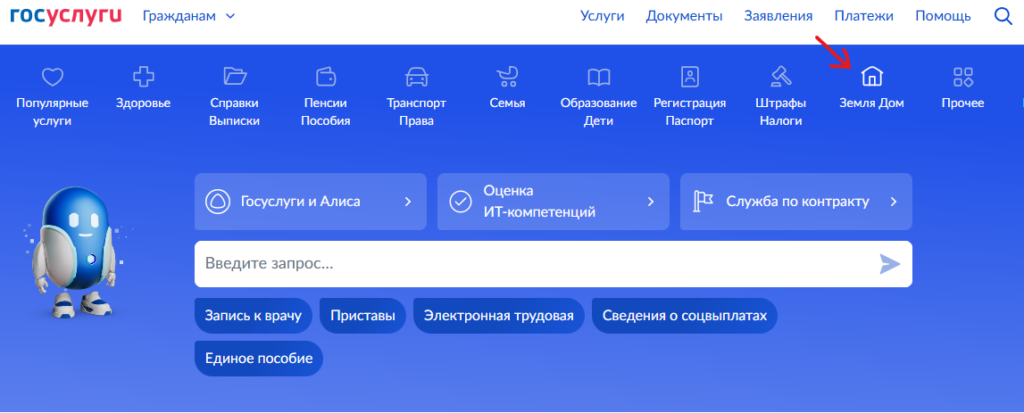Open the Семья stroller icon
This screenshot has width=1024, height=413.
point(507,77)
